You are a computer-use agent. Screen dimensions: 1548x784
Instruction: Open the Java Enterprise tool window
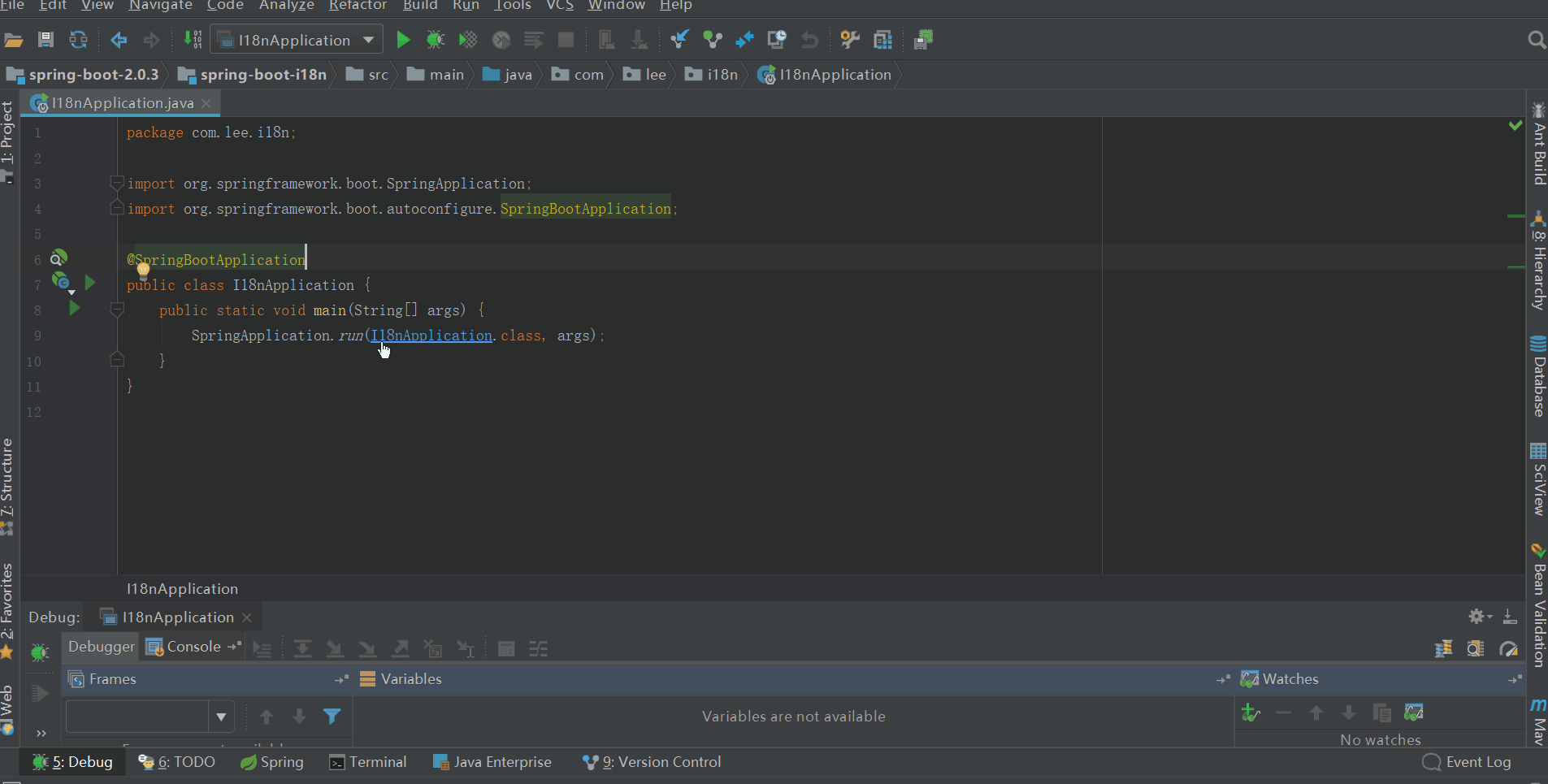[492, 762]
